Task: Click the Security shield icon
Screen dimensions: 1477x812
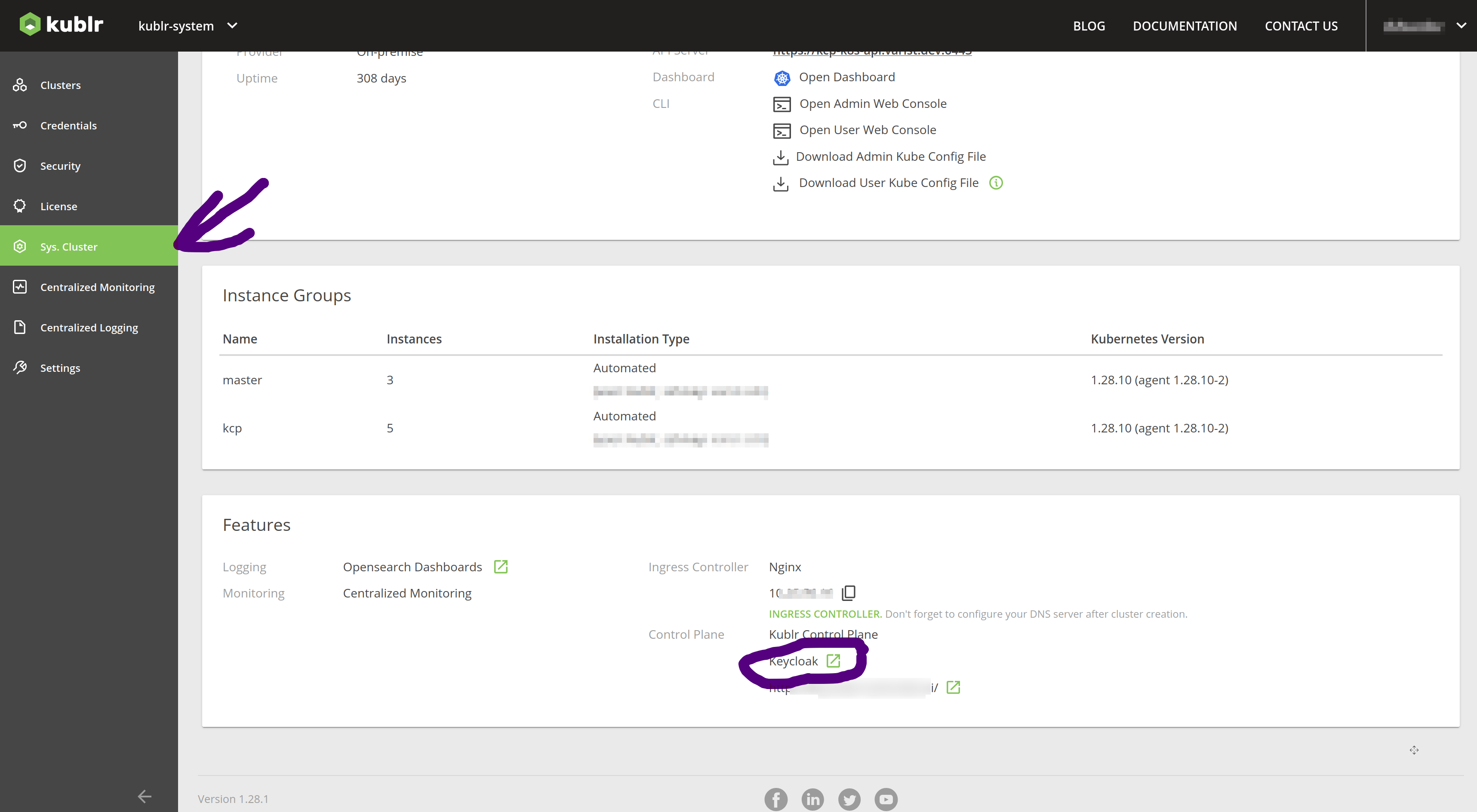Action: point(20,165)
